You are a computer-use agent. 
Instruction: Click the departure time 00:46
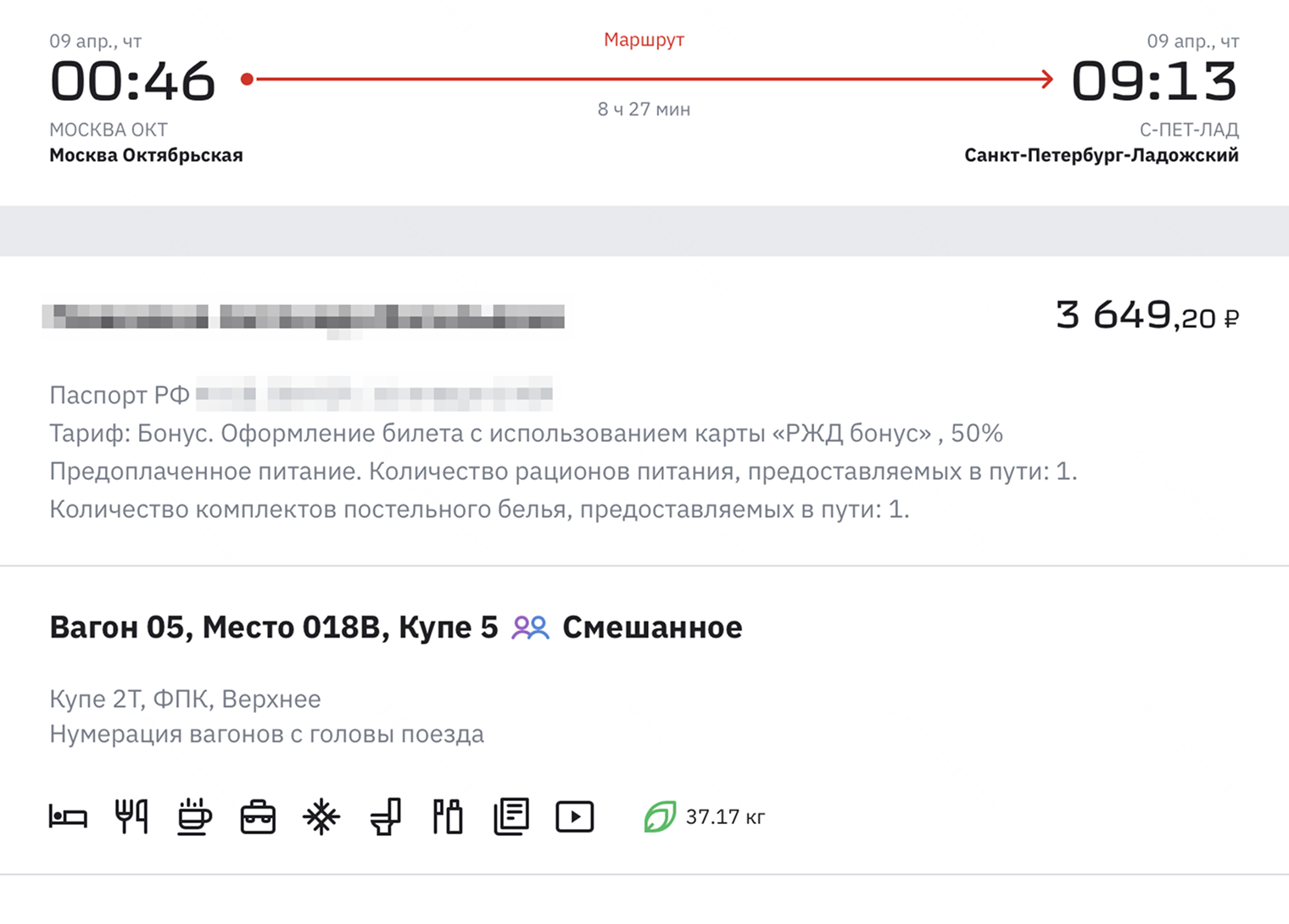tap(132, 82)
